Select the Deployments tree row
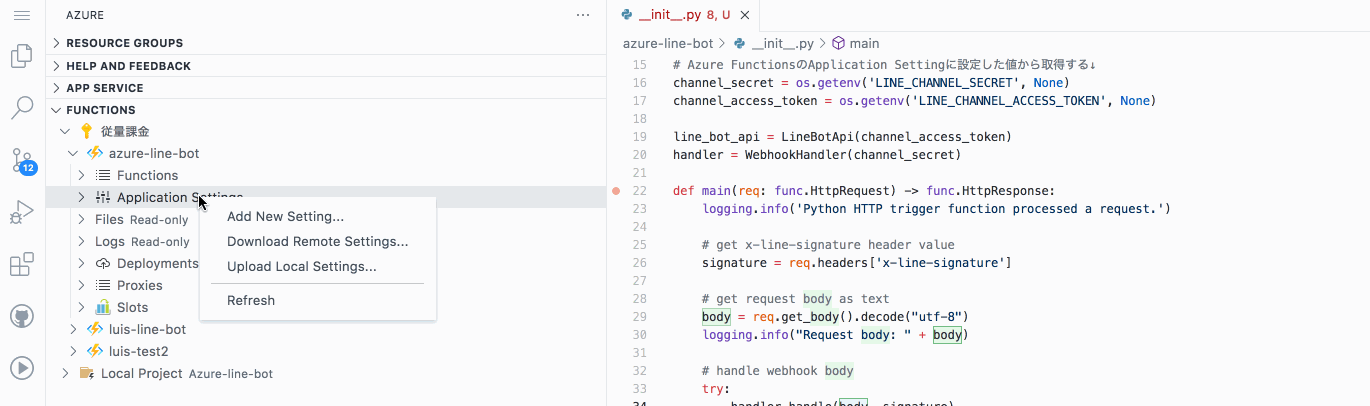 coord(326,263)
